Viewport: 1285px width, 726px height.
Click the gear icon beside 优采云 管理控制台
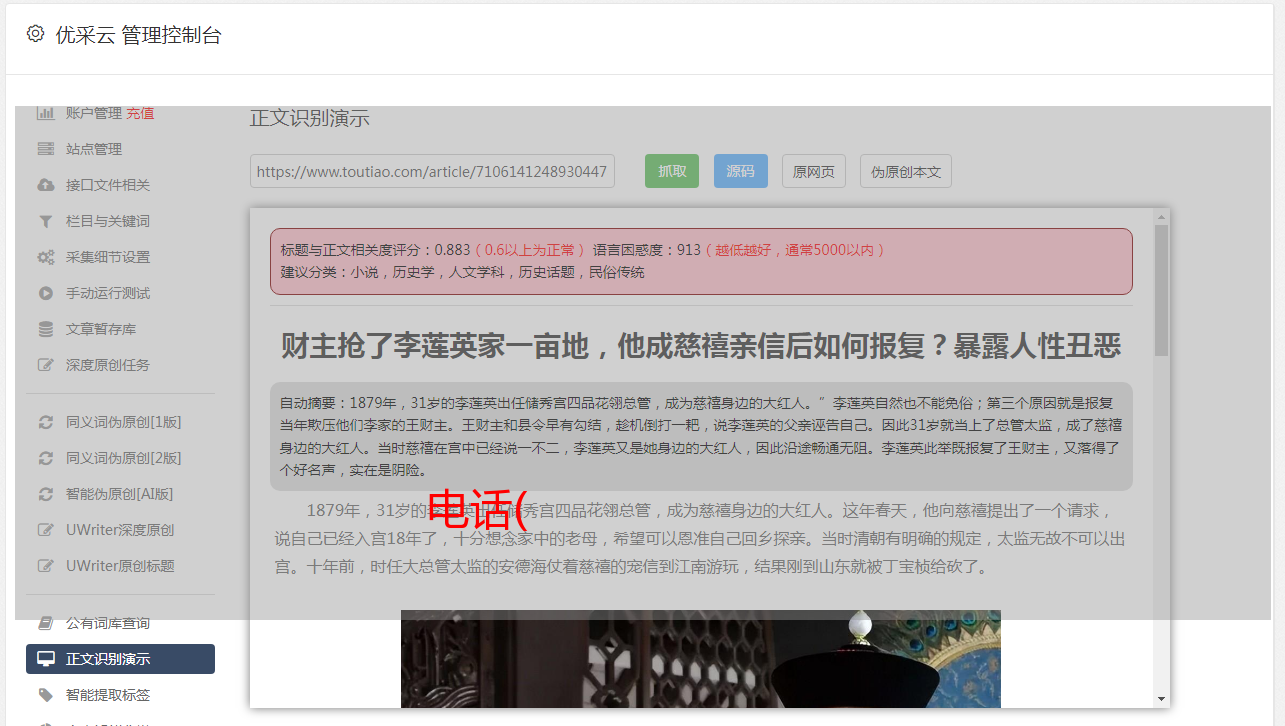(36, 34)
